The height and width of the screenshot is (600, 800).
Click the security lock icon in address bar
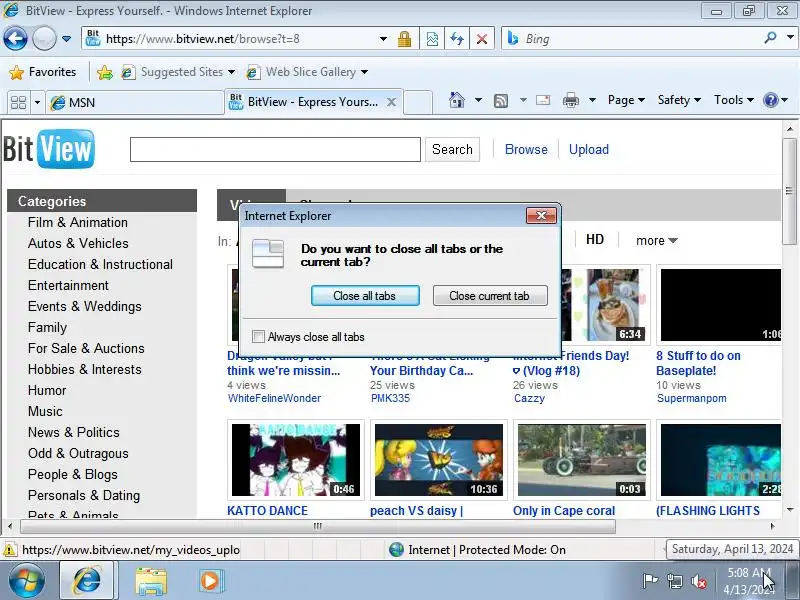[404, 39]
